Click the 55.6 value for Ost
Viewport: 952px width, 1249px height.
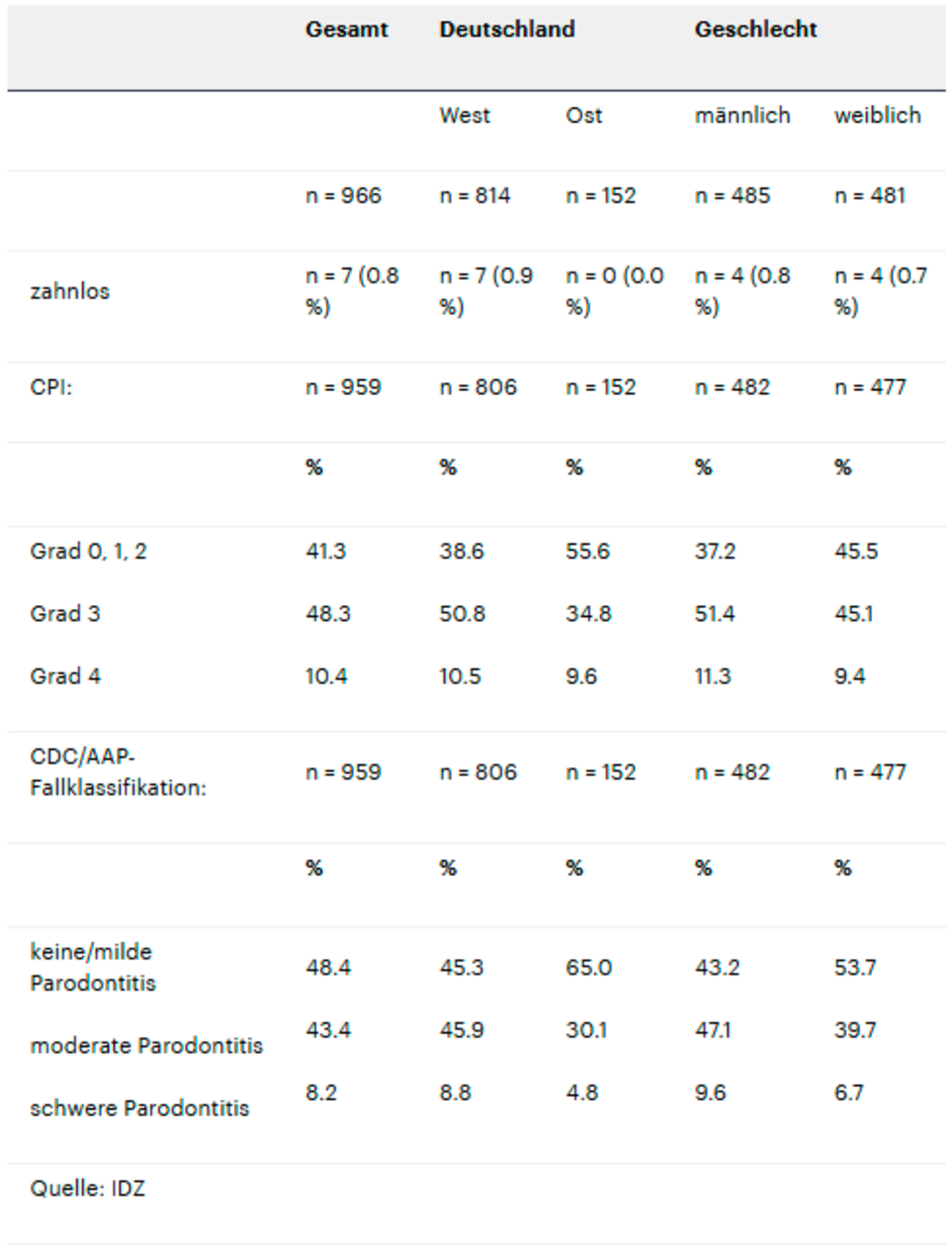click(587, 552)
